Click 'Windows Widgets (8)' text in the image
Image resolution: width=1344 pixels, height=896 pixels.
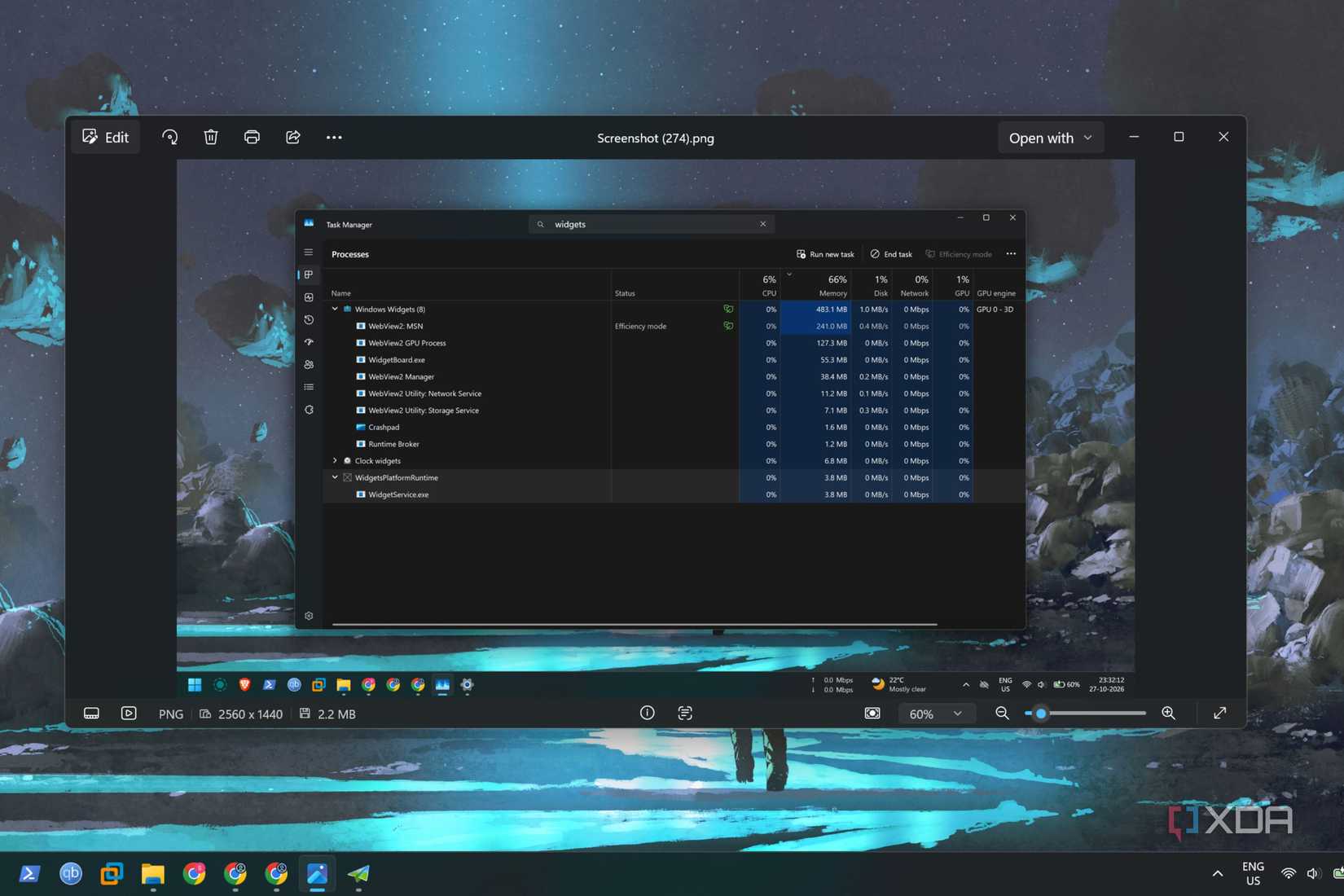tap(390, 310)
